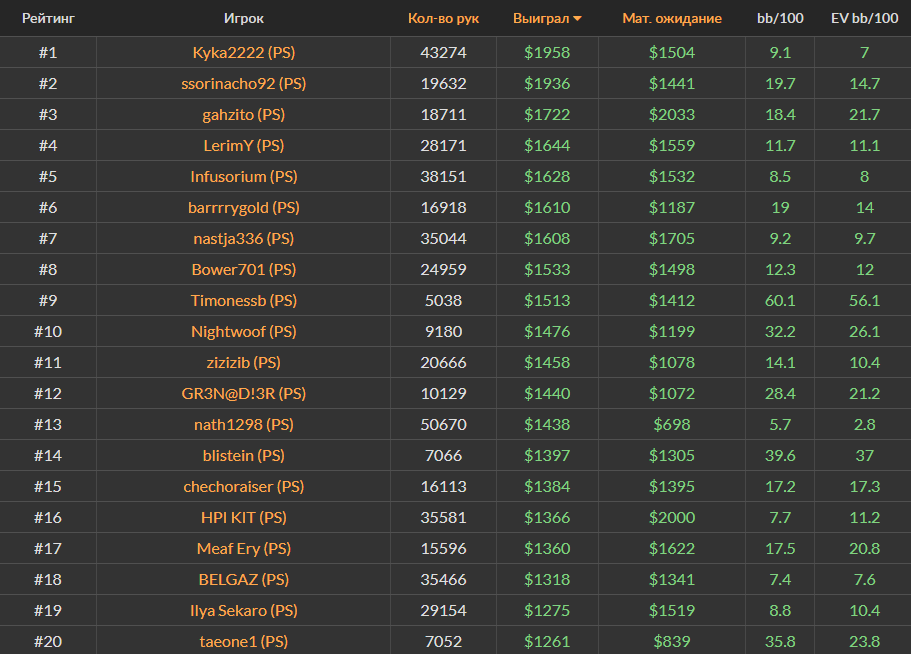
Task: Sort by Мат. ожидание column header
Action: click(671, 18)
